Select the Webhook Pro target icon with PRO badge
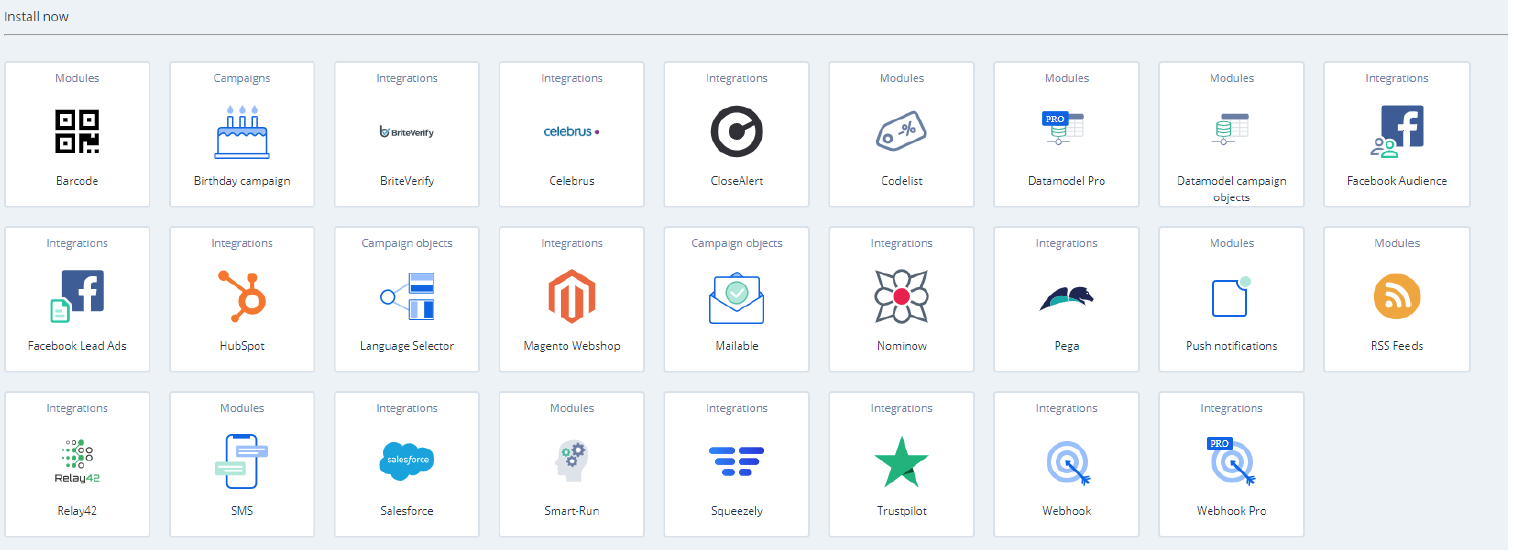This screenshot has width=1514, height=558. pyautogui.click(x=1232, y=461)
